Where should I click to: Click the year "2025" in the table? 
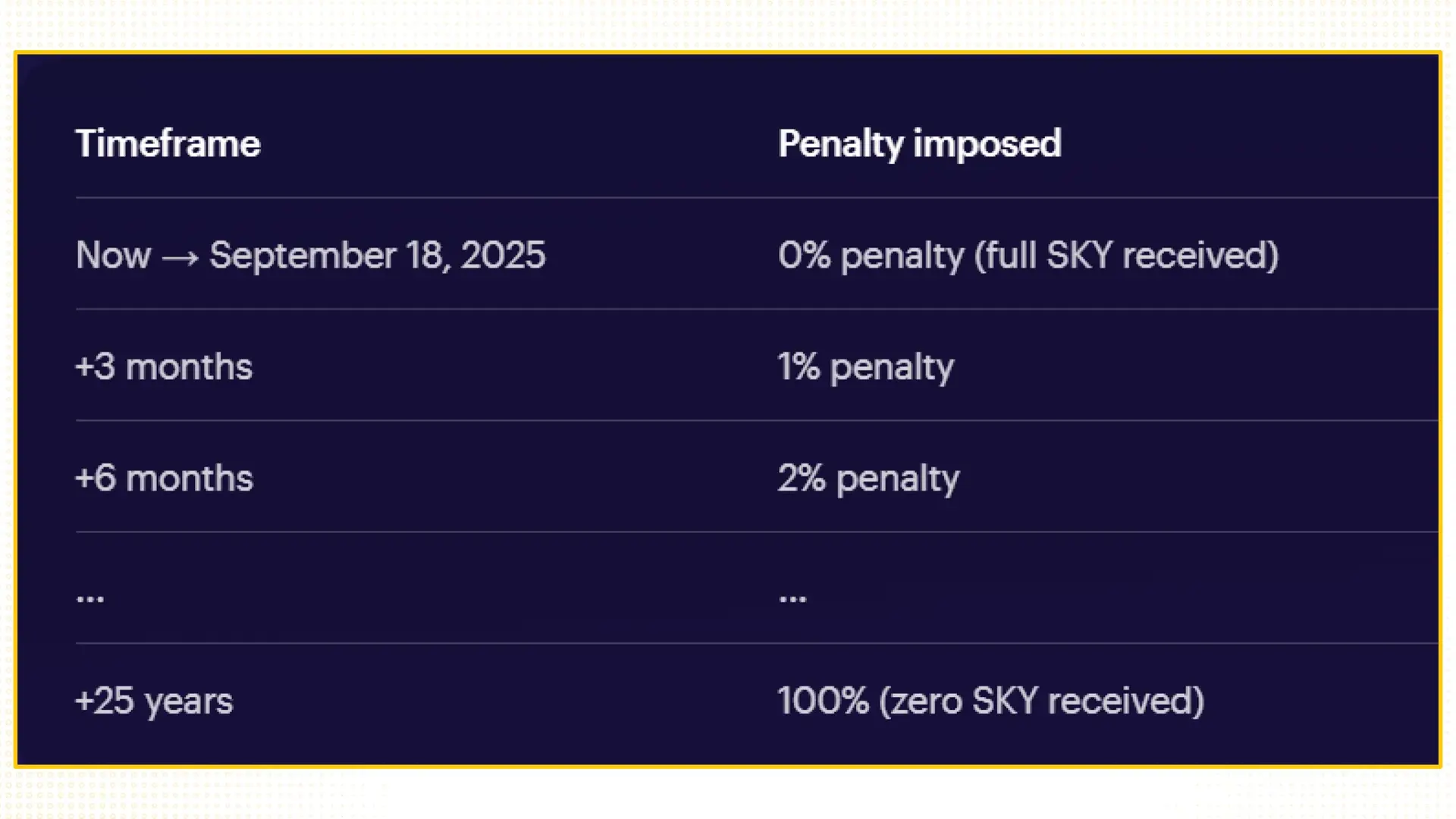click(x=503, y=255)
